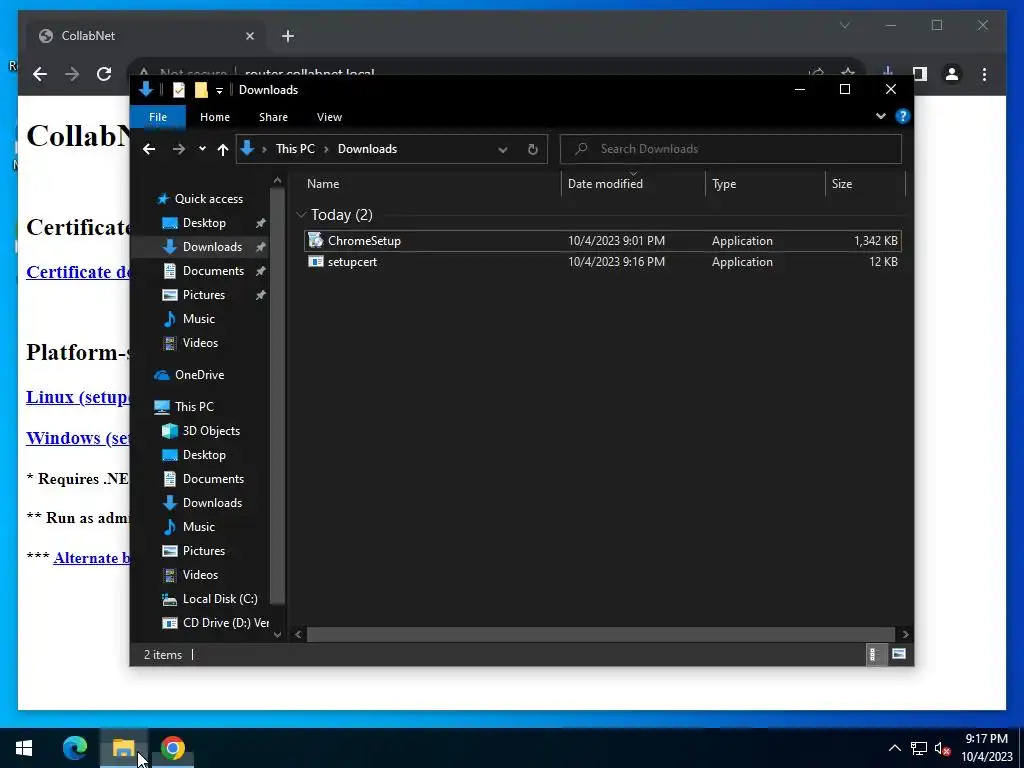Open pinned Documents under Quick access

tap(213, 270)
